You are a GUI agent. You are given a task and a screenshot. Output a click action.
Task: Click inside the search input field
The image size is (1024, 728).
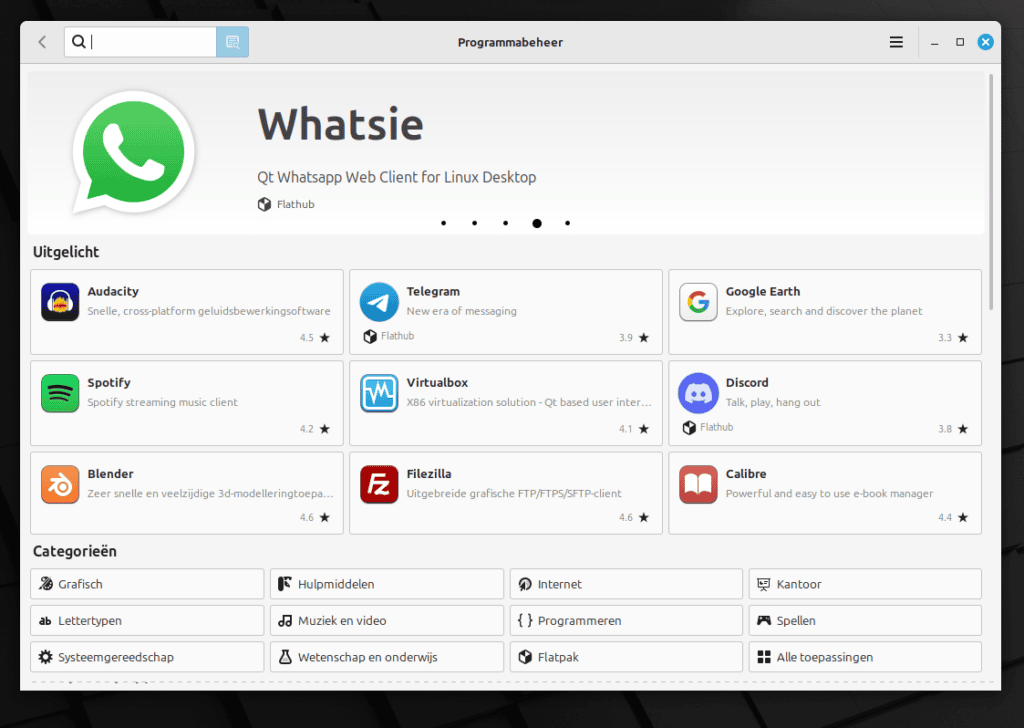[140, 41]
